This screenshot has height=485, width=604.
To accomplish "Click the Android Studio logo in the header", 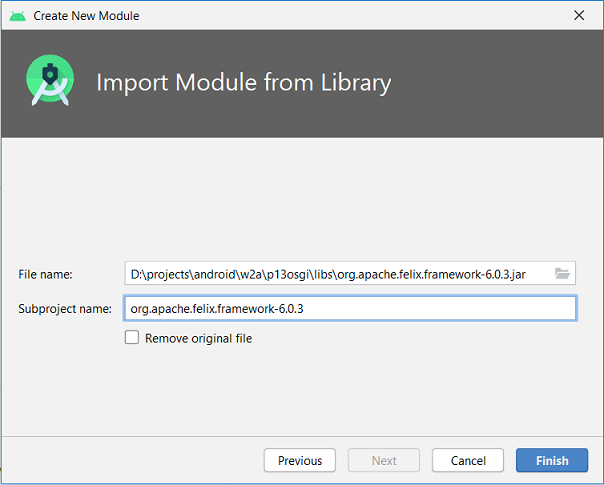I will [x=50, y=80].
